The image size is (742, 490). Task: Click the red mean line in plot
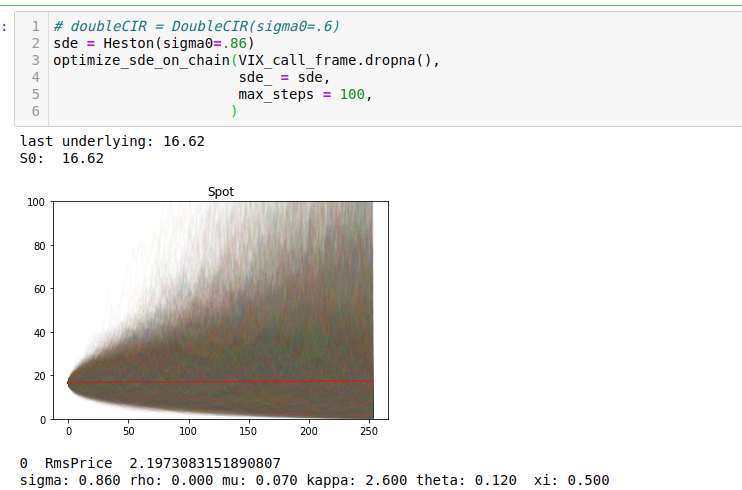pos(221,382)
